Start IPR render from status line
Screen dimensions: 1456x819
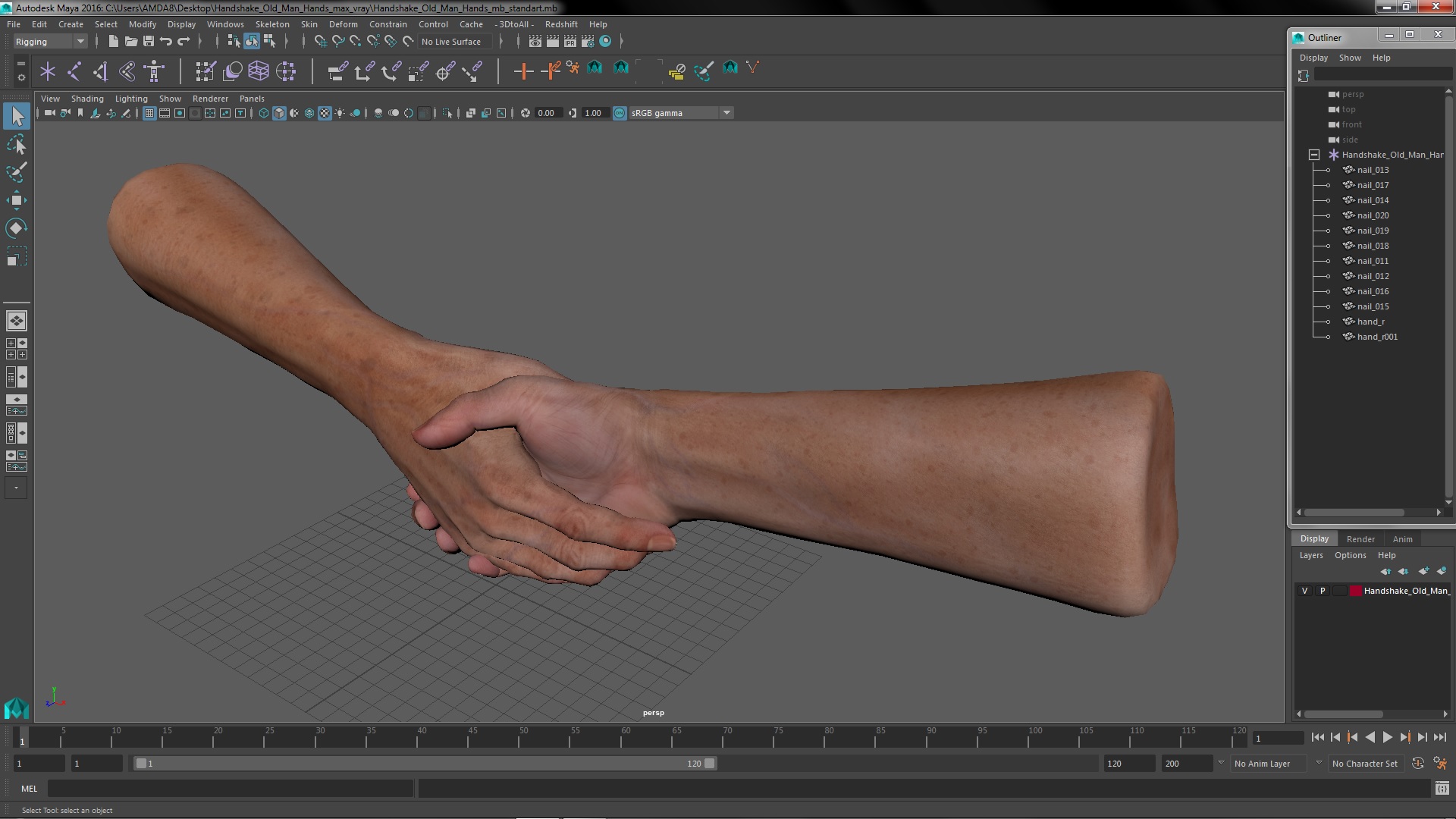tap(570, 41)
